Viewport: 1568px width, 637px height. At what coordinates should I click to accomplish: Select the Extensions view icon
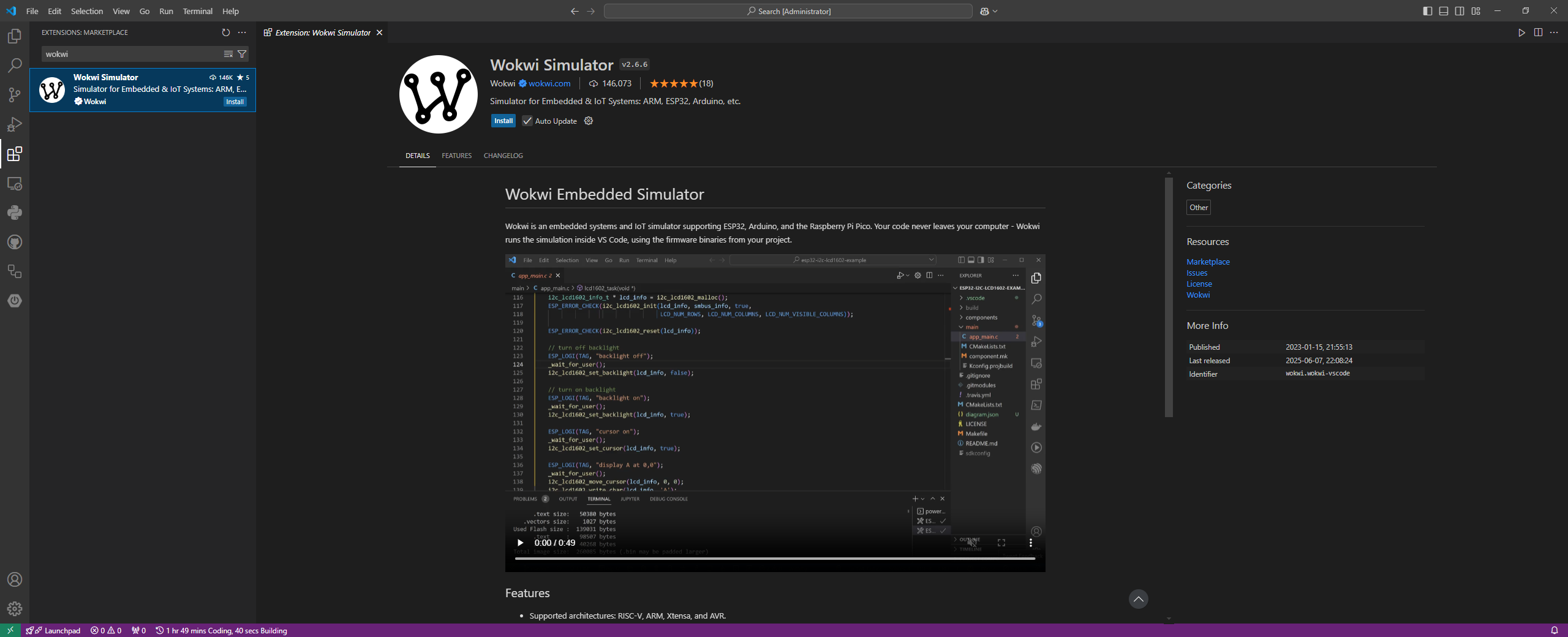15,153
